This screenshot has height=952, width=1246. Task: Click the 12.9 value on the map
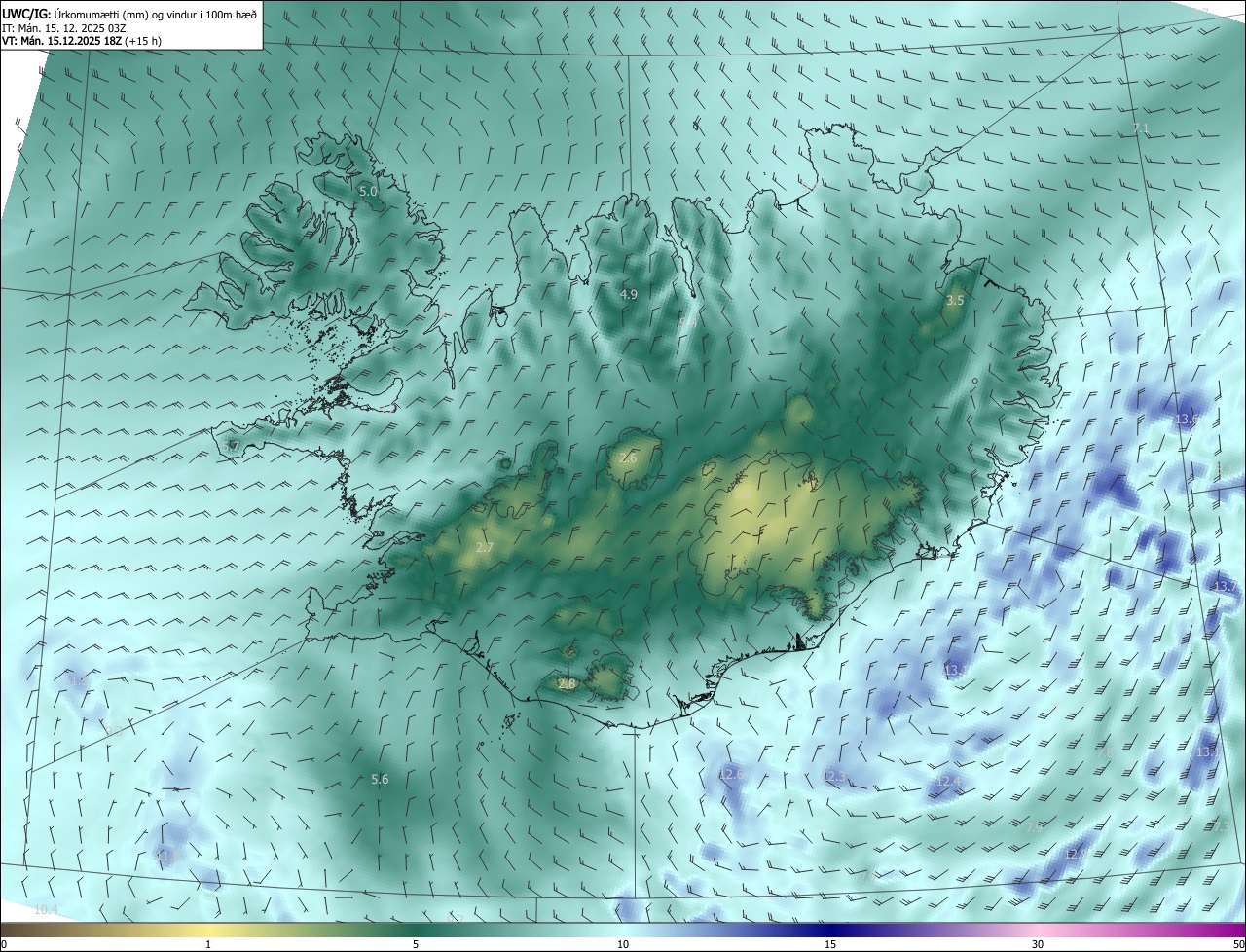1076,854
